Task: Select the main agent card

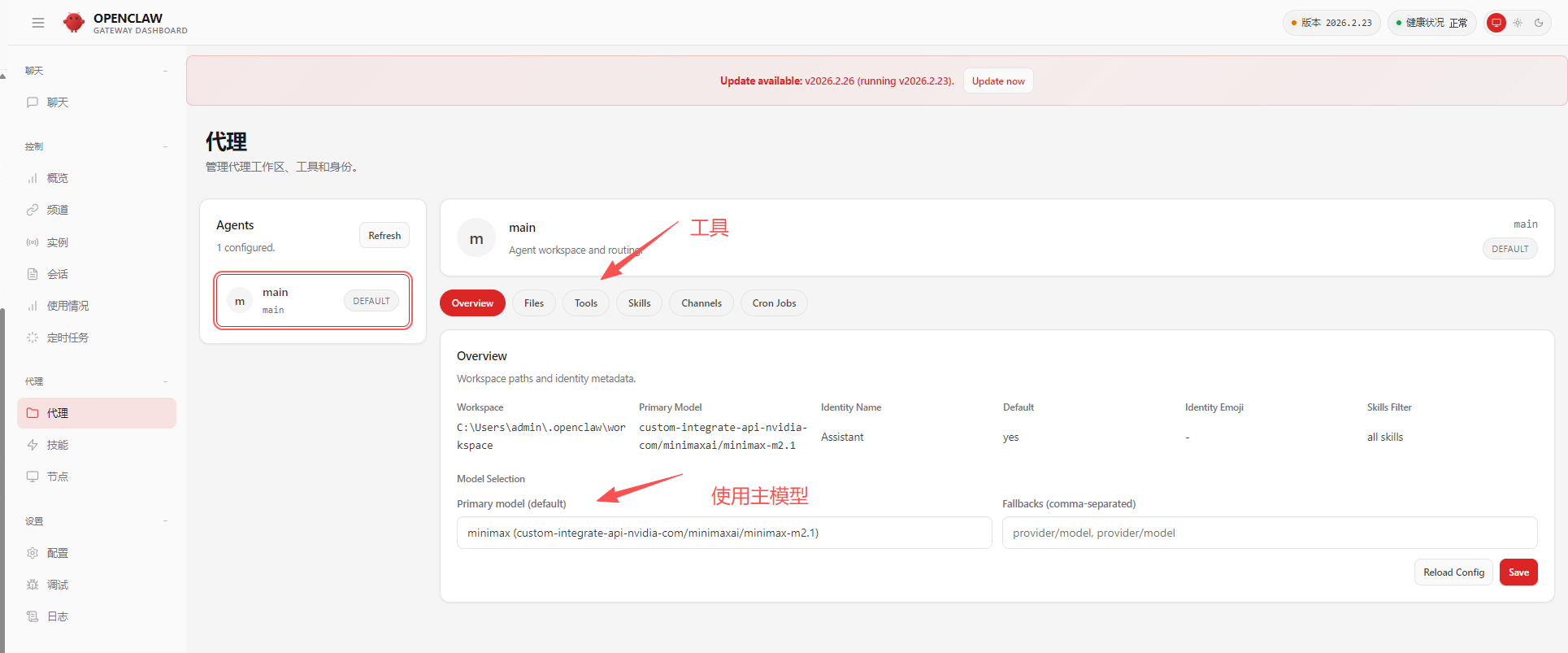Action: pos(313,301)
